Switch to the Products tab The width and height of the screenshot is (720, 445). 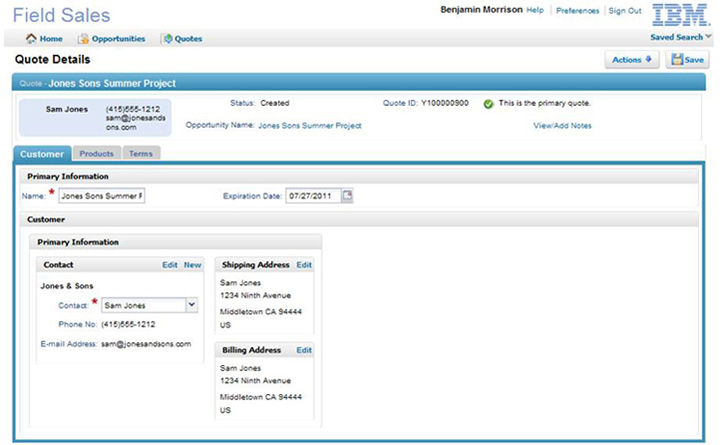click(96, 154)
